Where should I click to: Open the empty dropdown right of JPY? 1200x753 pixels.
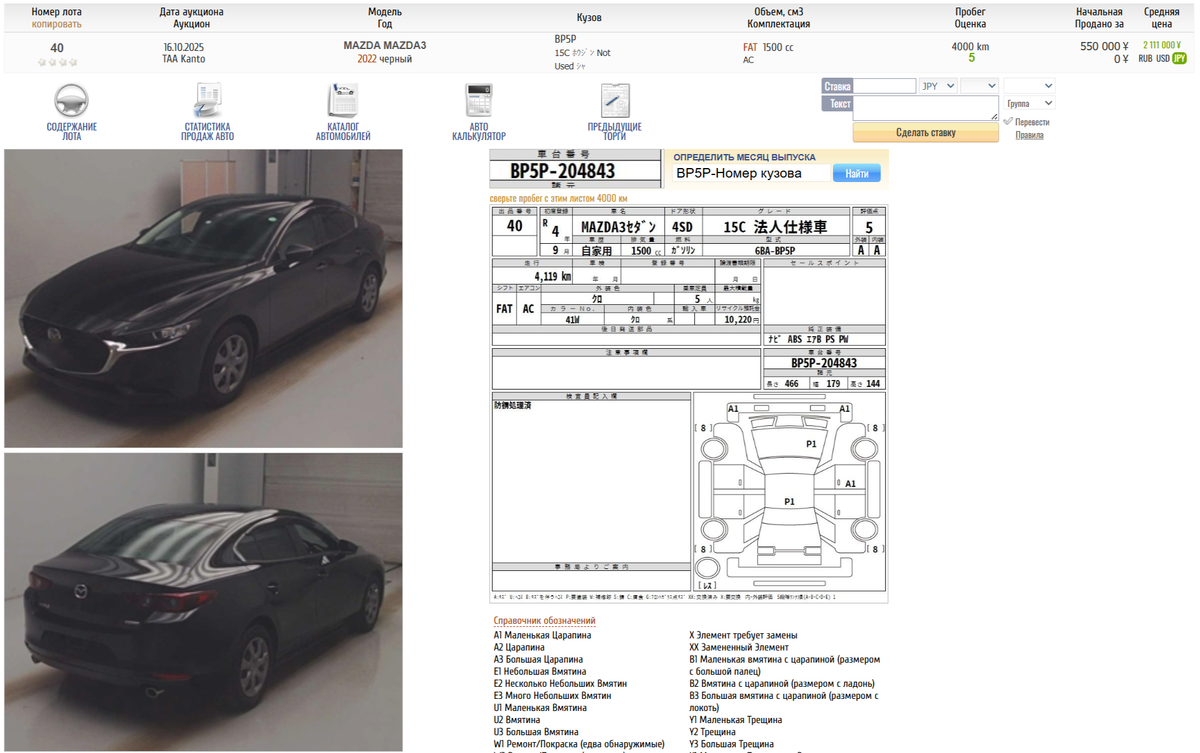click(979, 86)
